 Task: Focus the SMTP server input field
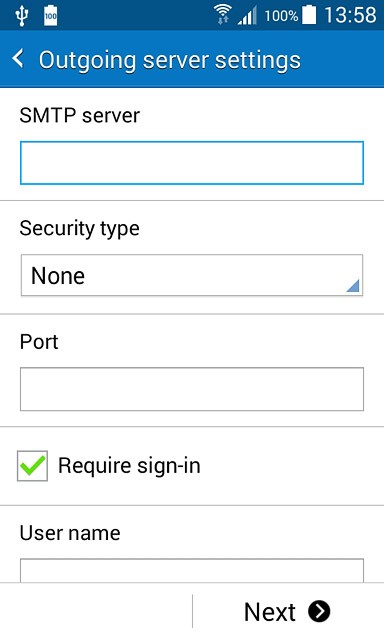pos(192,163)
